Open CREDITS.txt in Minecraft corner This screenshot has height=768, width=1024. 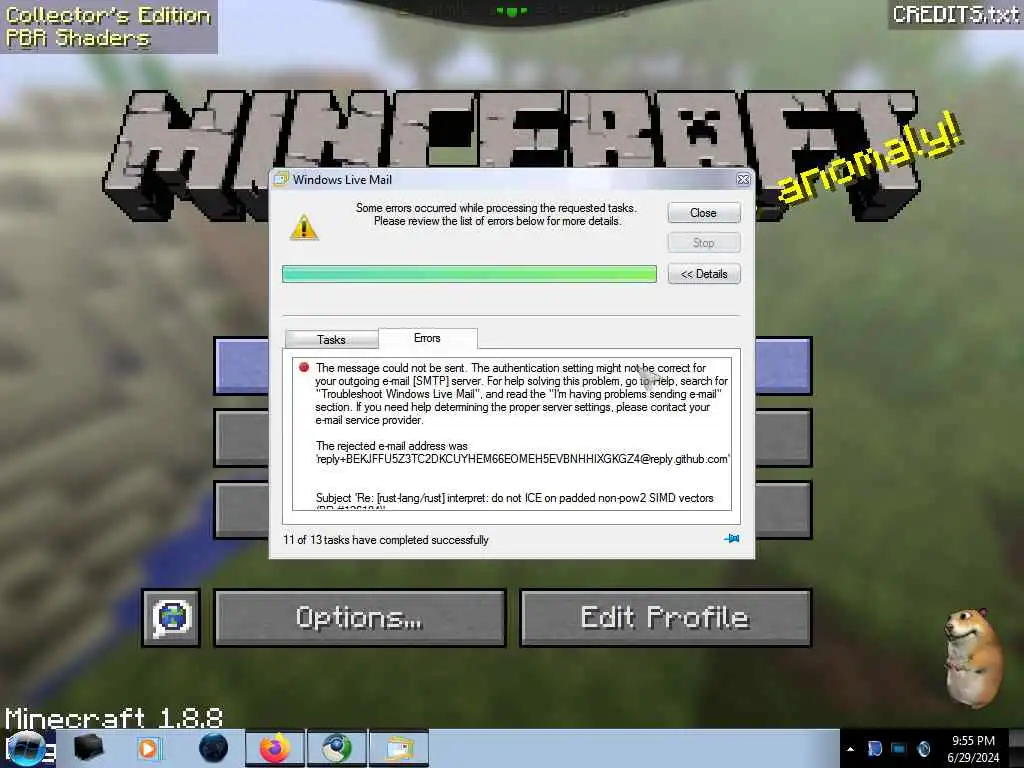click(956, 14)
